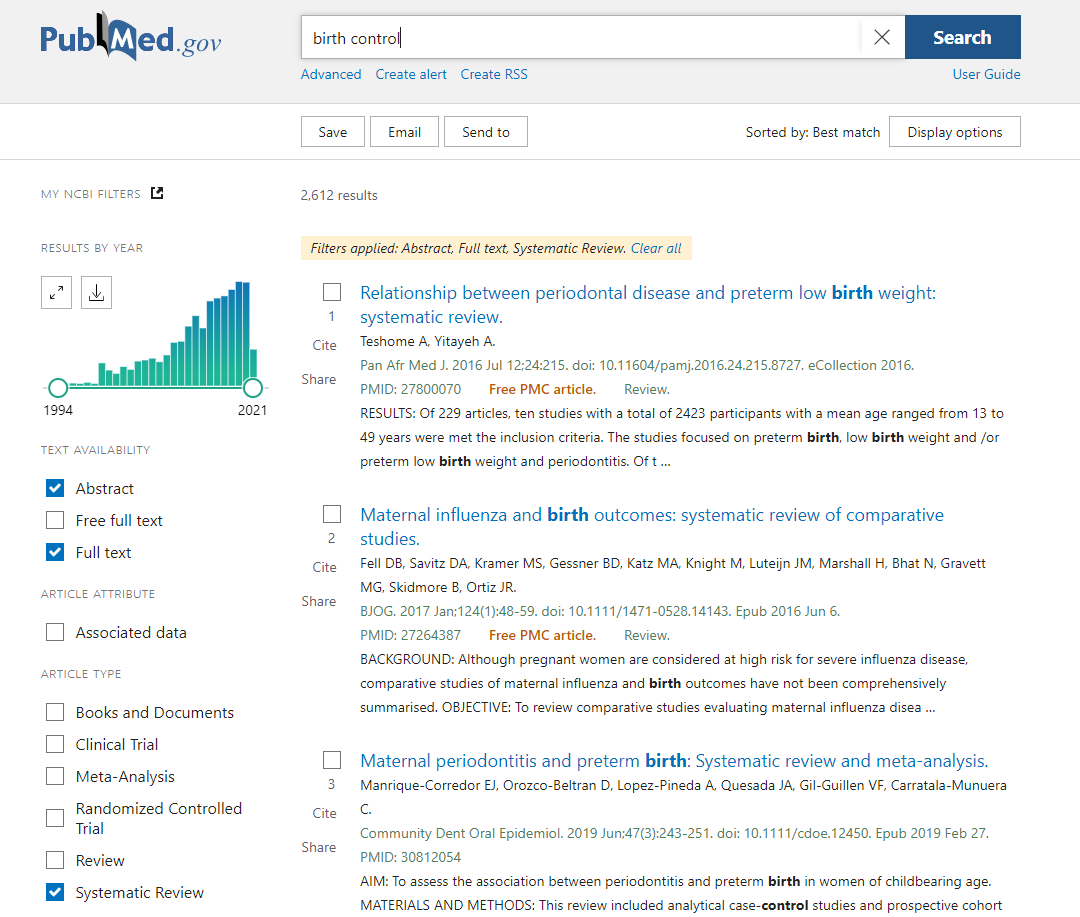Open the Display options dropdown

click(954, 132)
